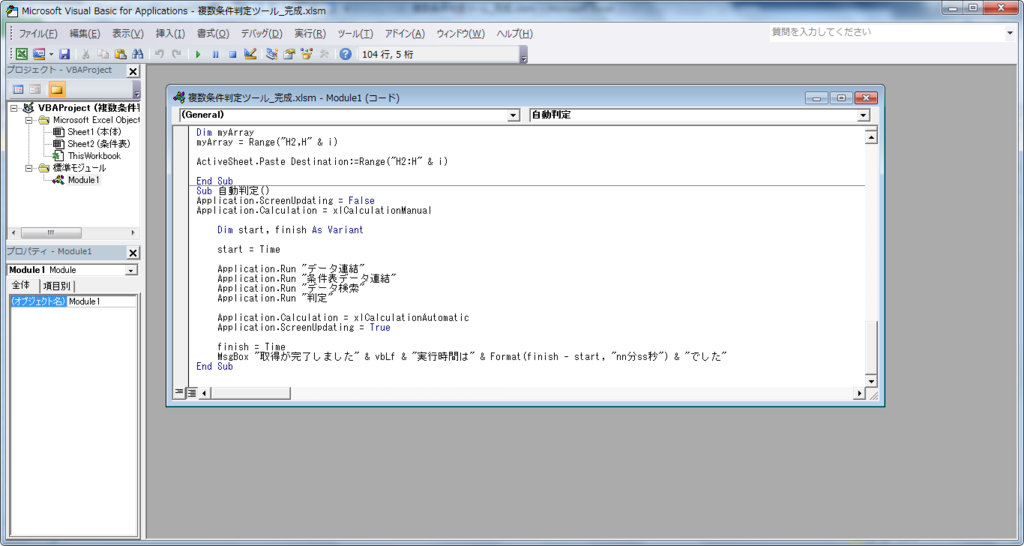
Task: Click the Project pane horizontal scrollbar thumb
Action: coord(51,233)
